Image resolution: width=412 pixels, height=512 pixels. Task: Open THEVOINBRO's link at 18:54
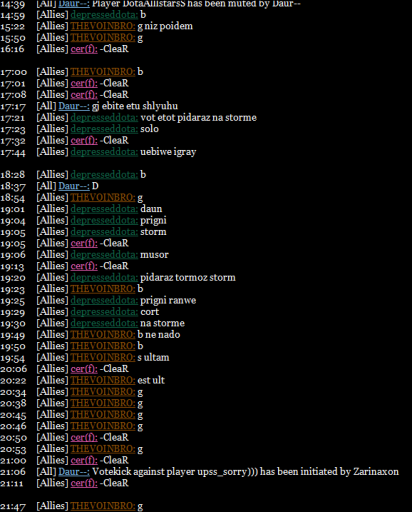[x=103, y=198]
